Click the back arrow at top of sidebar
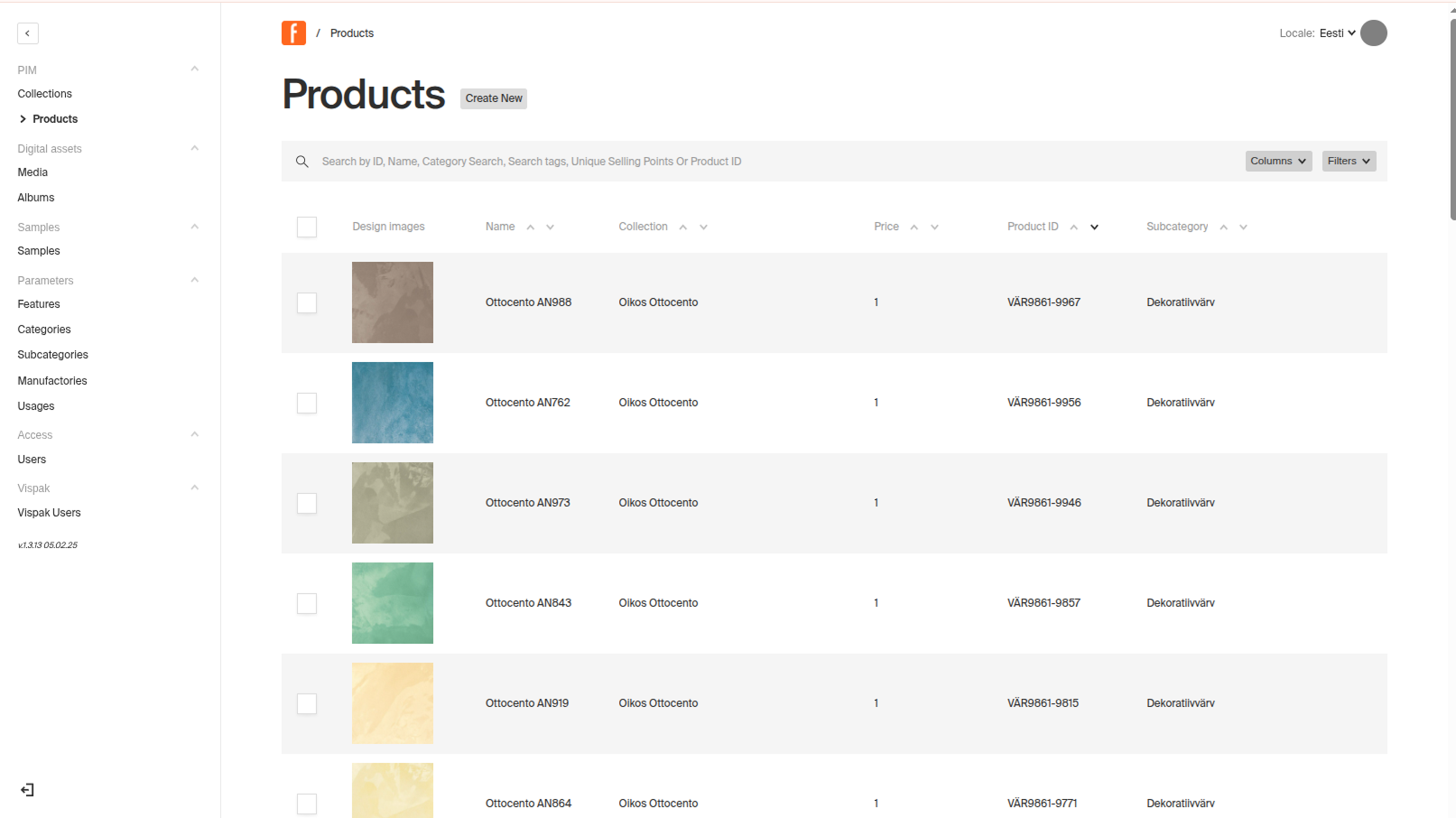Image resolution: width=1456 pixels, height=818 pixels. [x=27, y=33]
